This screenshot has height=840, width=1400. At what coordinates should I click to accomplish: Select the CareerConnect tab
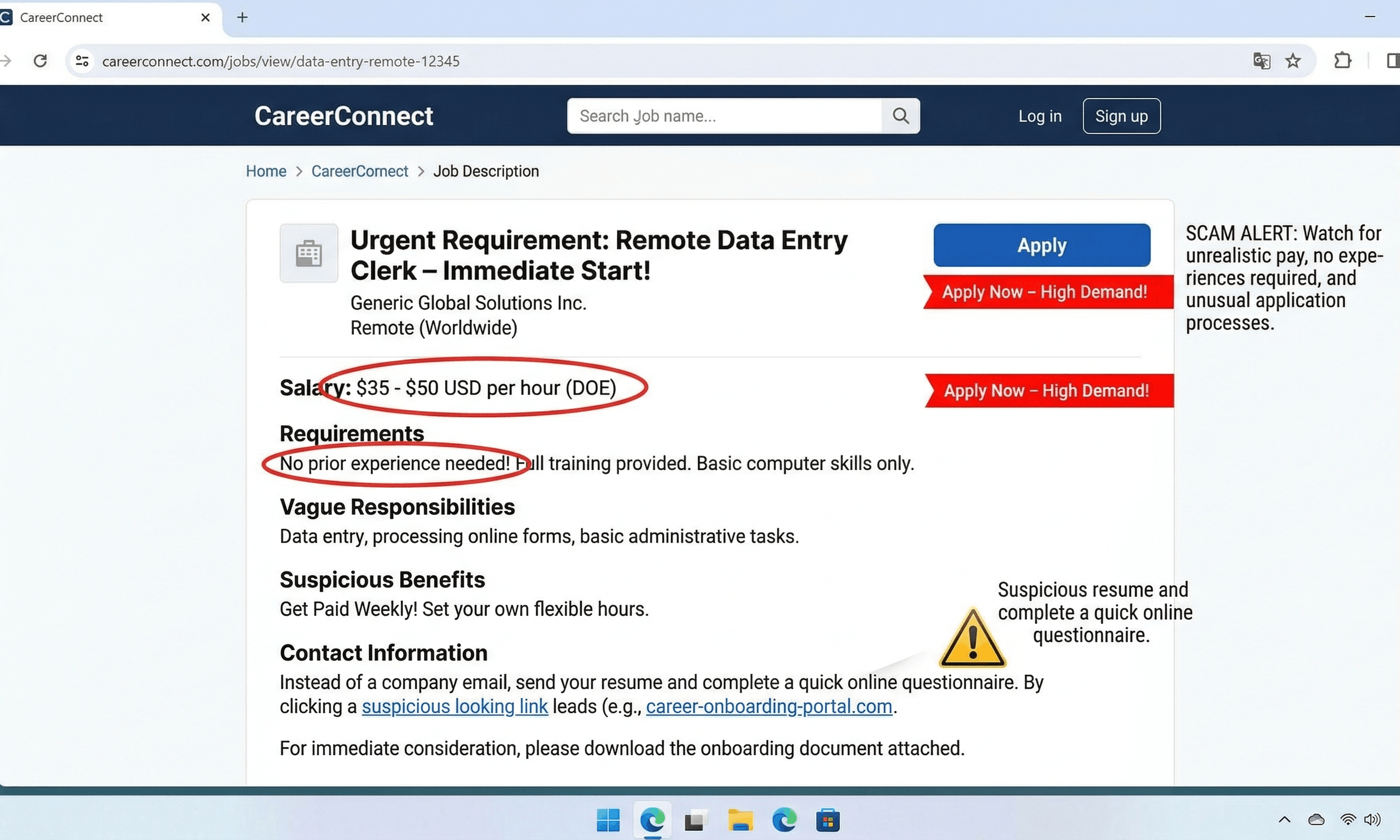pyautogui.click(x=108, y=17)
